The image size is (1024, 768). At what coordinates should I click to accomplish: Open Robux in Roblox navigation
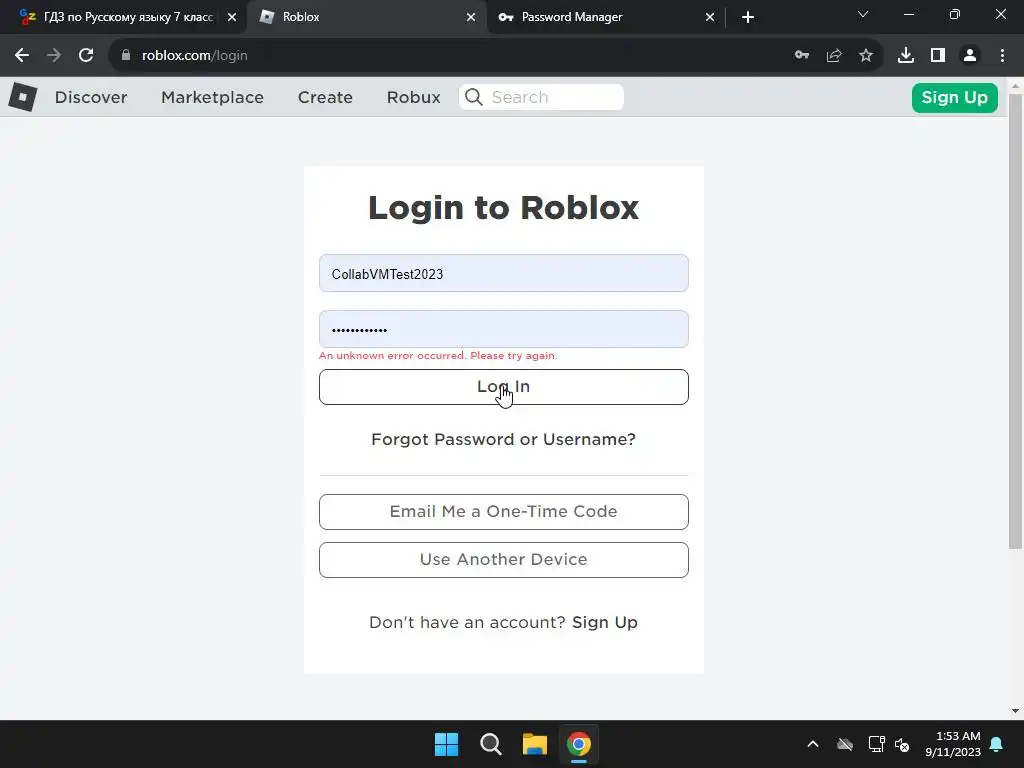tap(413, 97)
